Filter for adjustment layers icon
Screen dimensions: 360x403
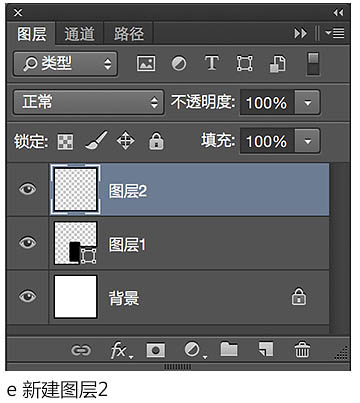pyautogui.click(x=179, y=63)
